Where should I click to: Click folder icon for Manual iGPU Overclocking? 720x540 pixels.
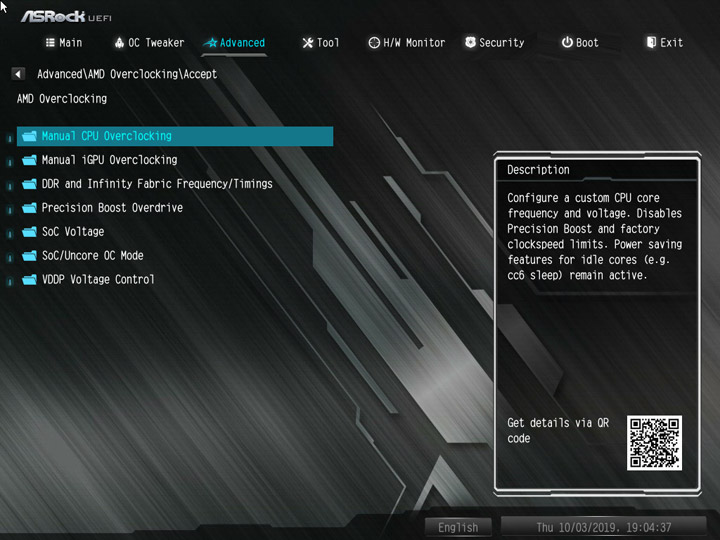pos(29,160)
